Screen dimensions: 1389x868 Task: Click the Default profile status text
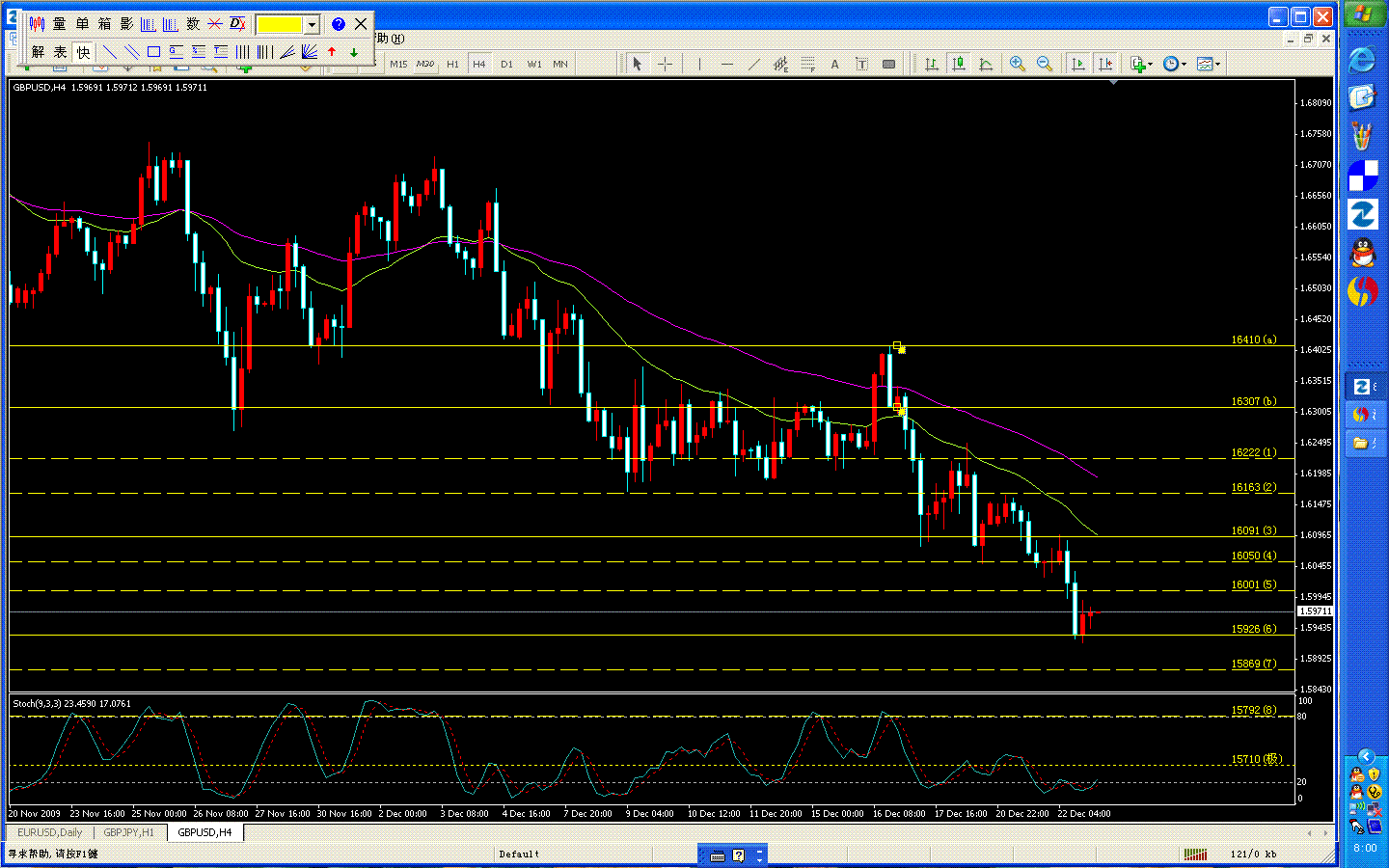click(519, 854)
